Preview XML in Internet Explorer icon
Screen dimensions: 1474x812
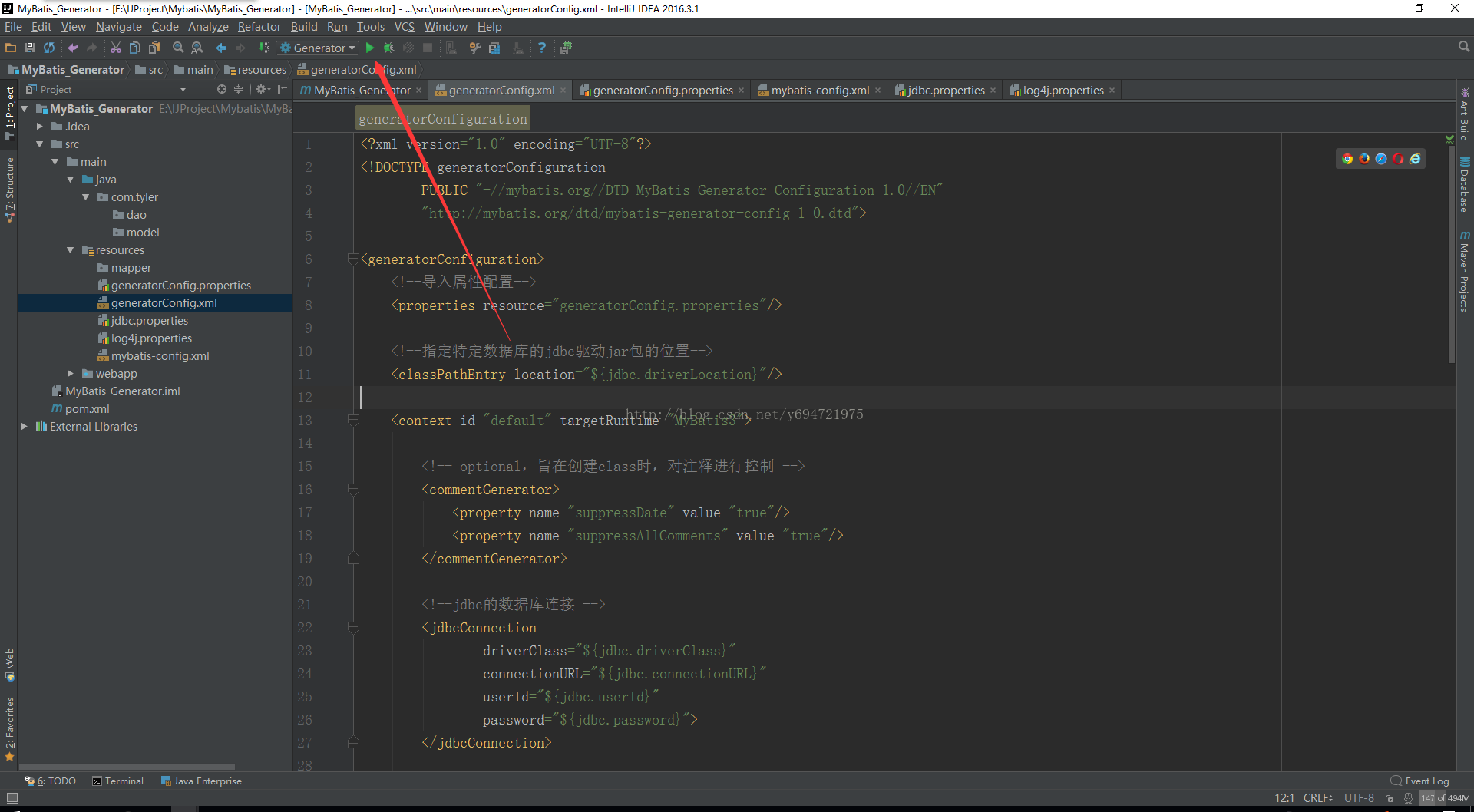click(1415, 159)
